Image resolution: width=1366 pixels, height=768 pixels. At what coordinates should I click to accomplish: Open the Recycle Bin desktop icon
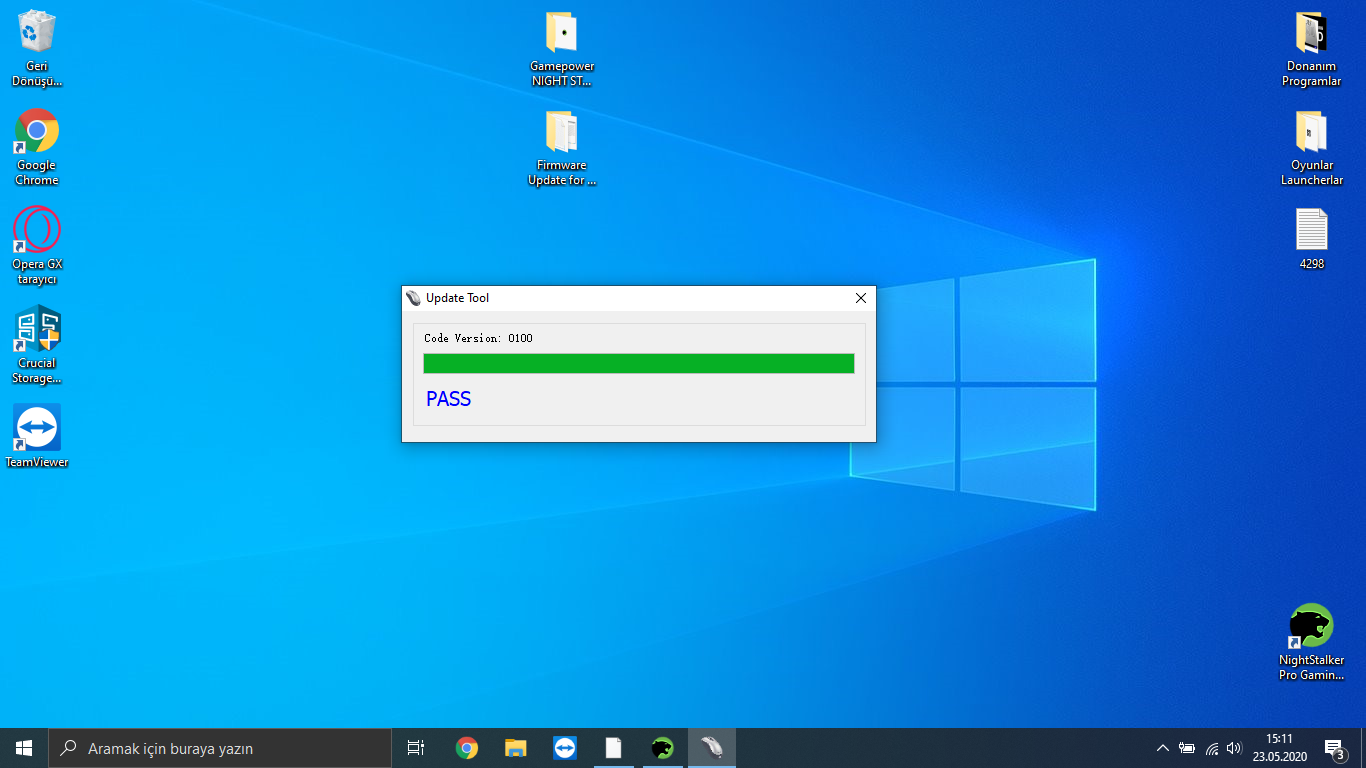pyautogui.click(x=37, y=47)
